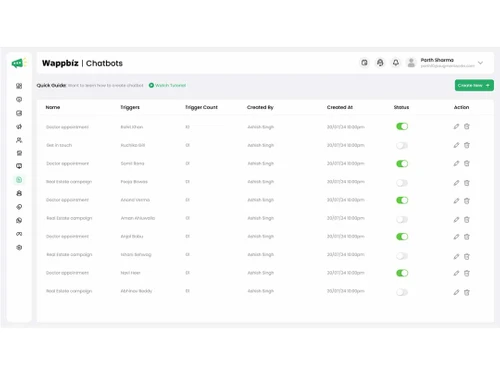
Task: Click the Status column header
Action: tap(401, 107)
